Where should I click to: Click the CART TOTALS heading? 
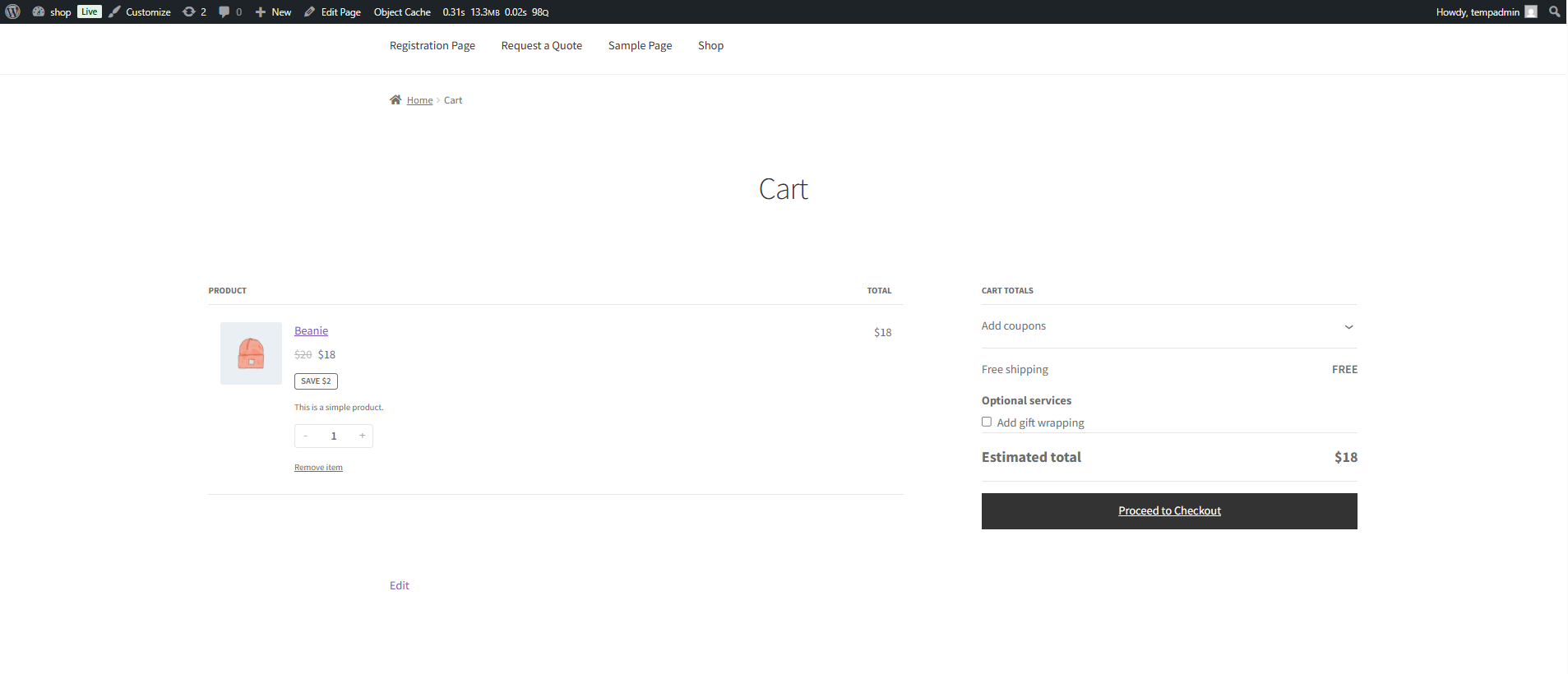[x=1007, y=291]
